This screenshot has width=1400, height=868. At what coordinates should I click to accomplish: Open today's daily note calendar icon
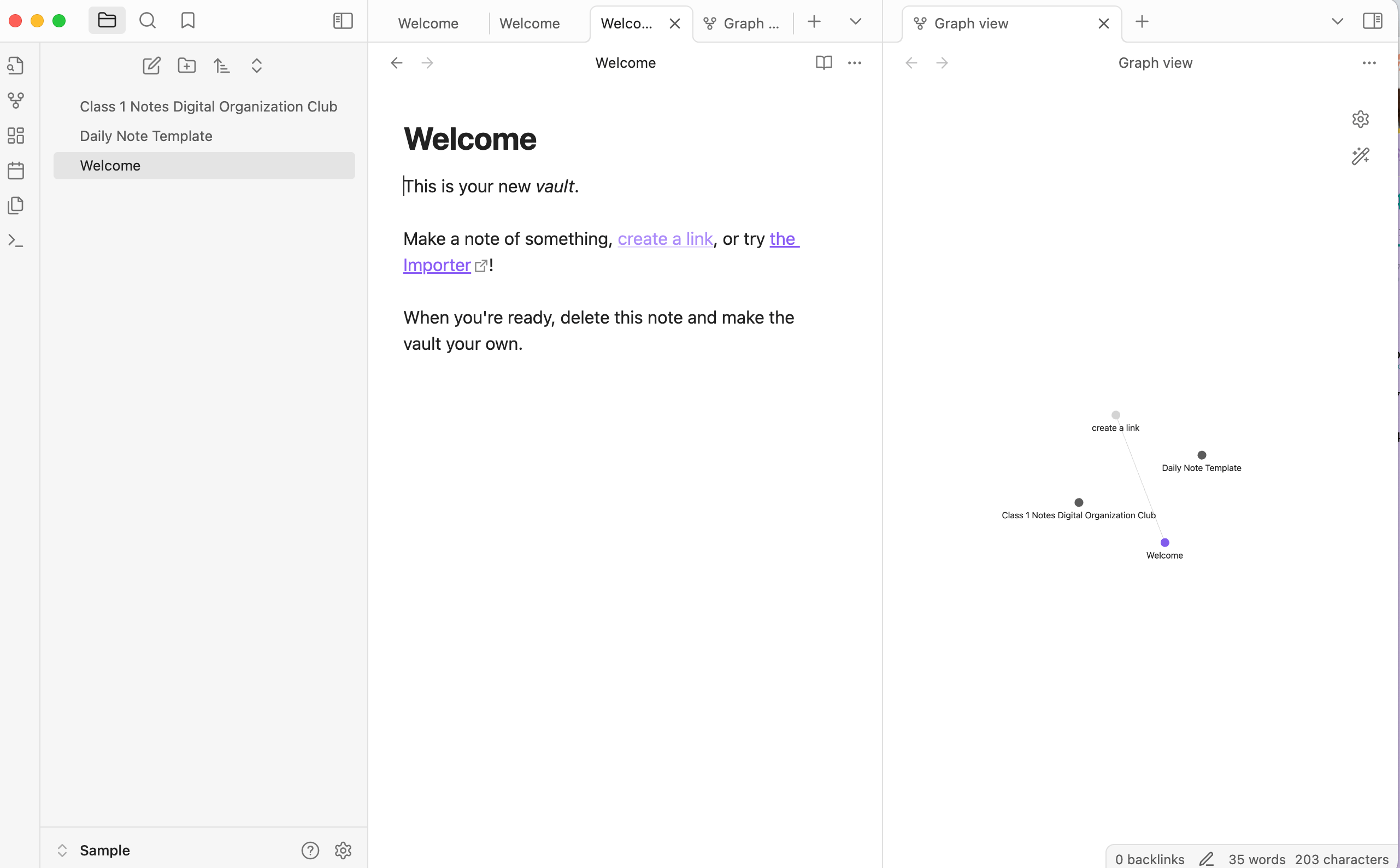point(16,171)
